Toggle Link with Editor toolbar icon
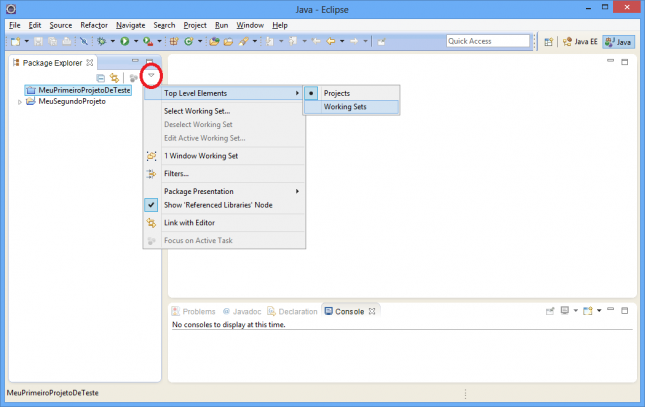 tap(114, 78)
